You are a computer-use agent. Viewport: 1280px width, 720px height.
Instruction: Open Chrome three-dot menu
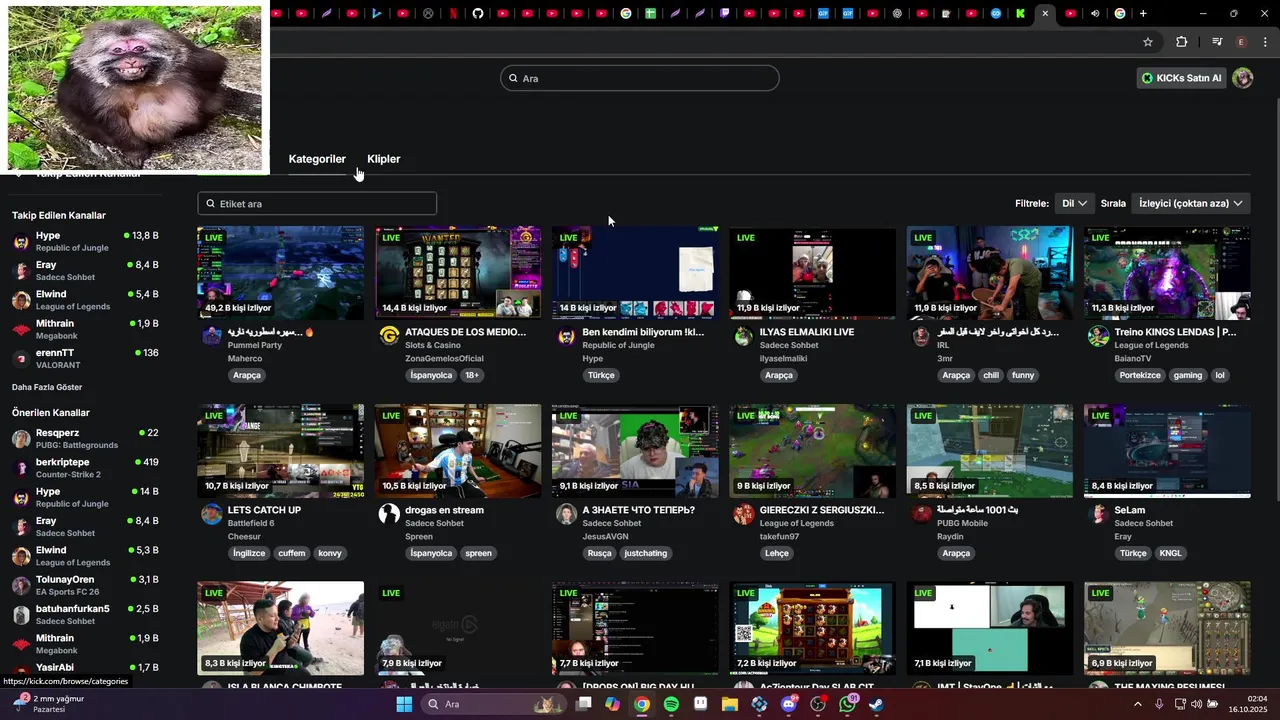(x=1266, y=42)
